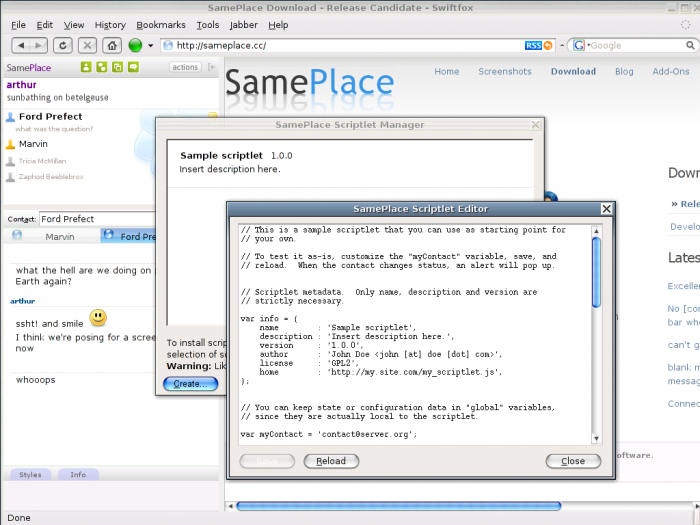Image resolution: width=700 pixels, height=525 pixels.
Task: Click the SamePlace green windows icon
Action: pos(117,67)
